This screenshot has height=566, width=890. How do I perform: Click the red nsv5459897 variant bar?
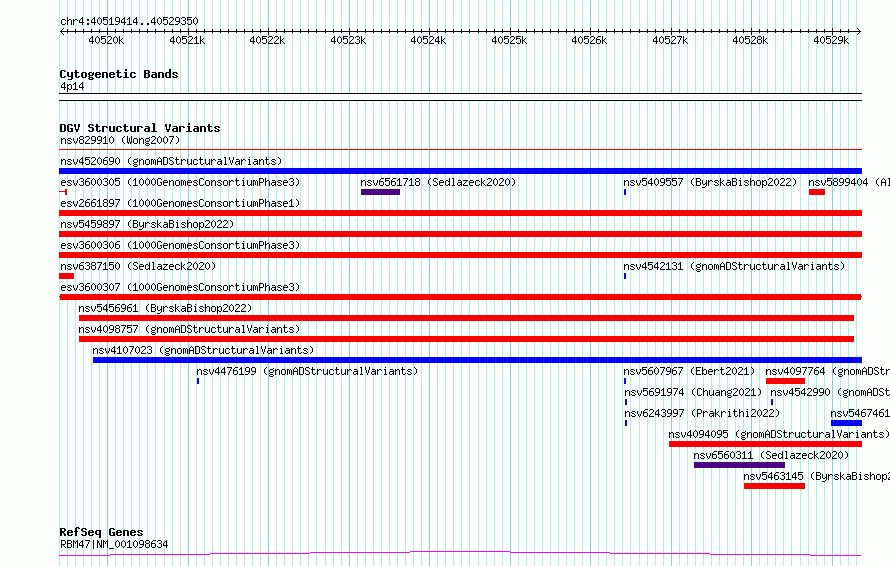[x=460, y=234]
